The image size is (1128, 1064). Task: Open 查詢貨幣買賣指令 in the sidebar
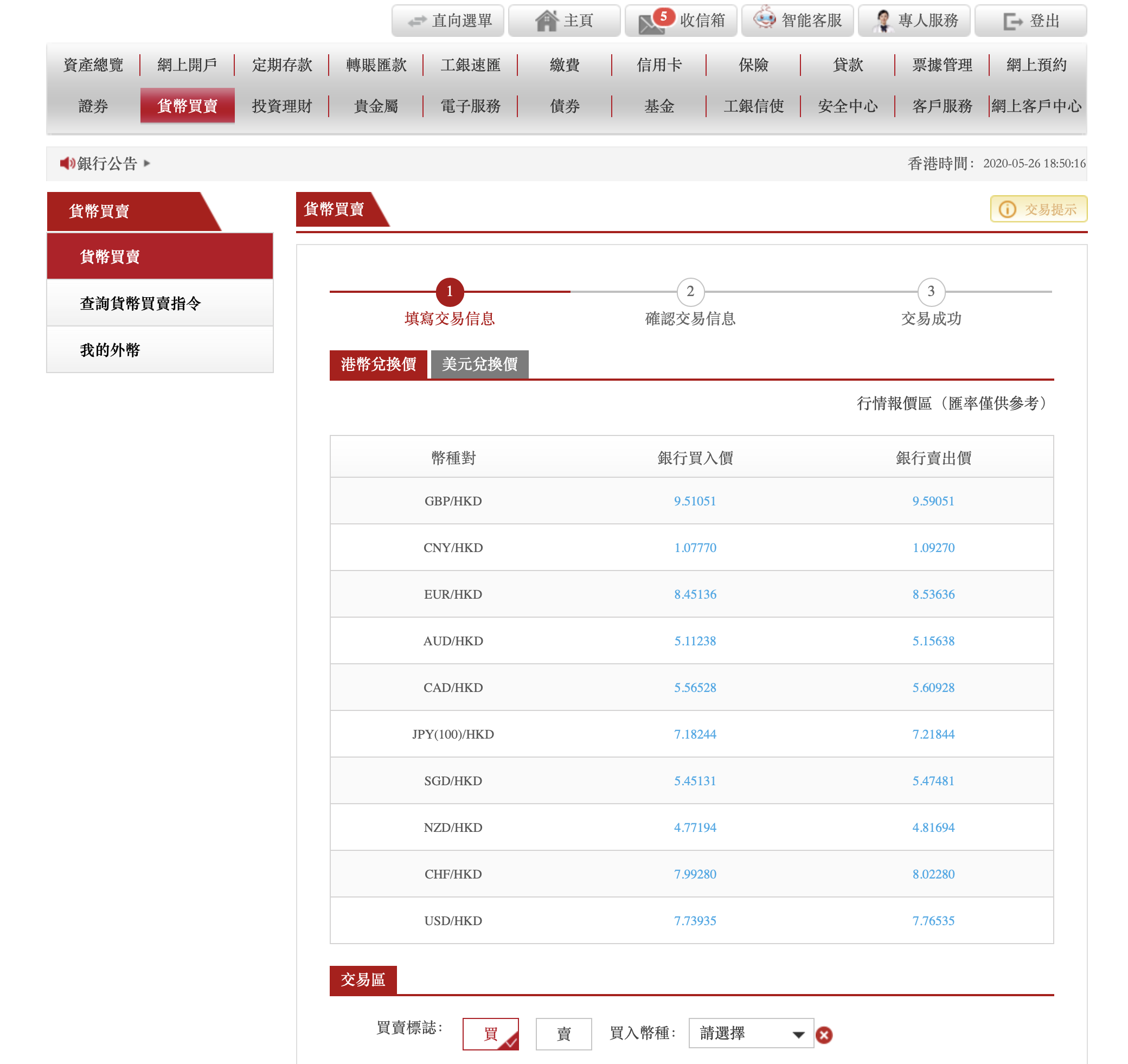tap(140, 304)
